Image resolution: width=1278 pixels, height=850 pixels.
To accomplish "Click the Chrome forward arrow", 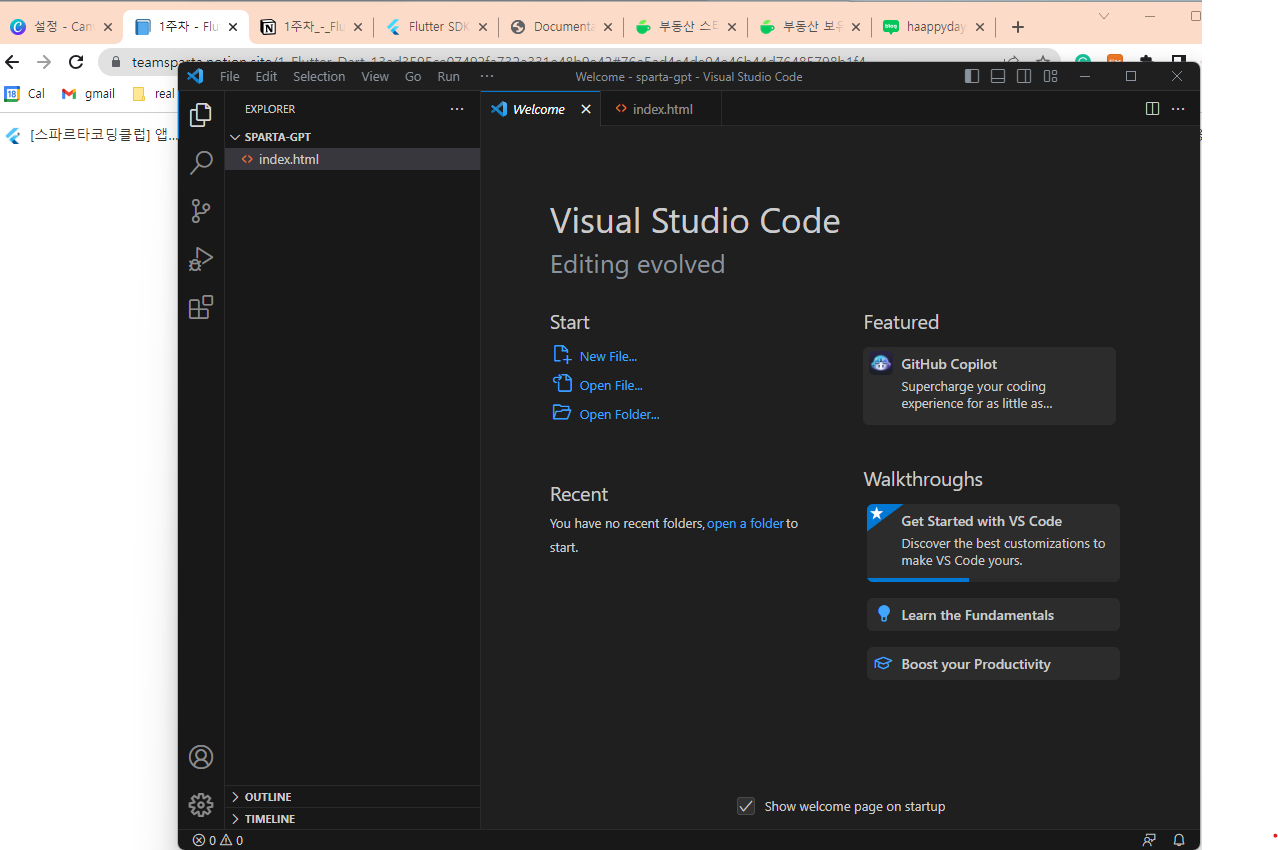I will (x=44, y=62).
